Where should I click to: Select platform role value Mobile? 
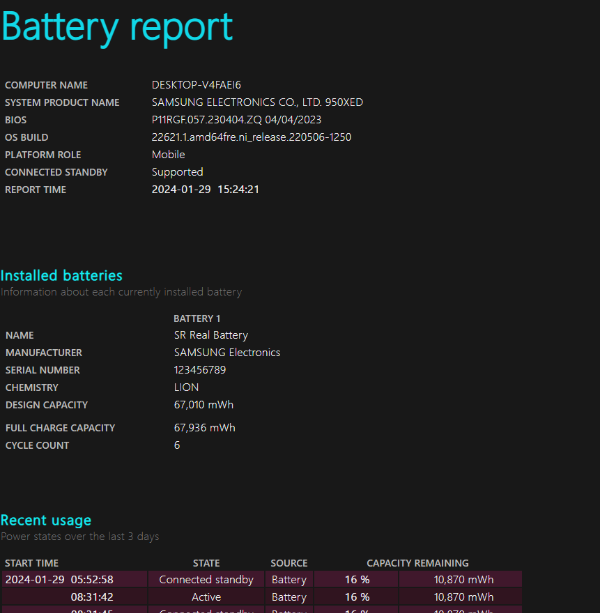point(168,154)
